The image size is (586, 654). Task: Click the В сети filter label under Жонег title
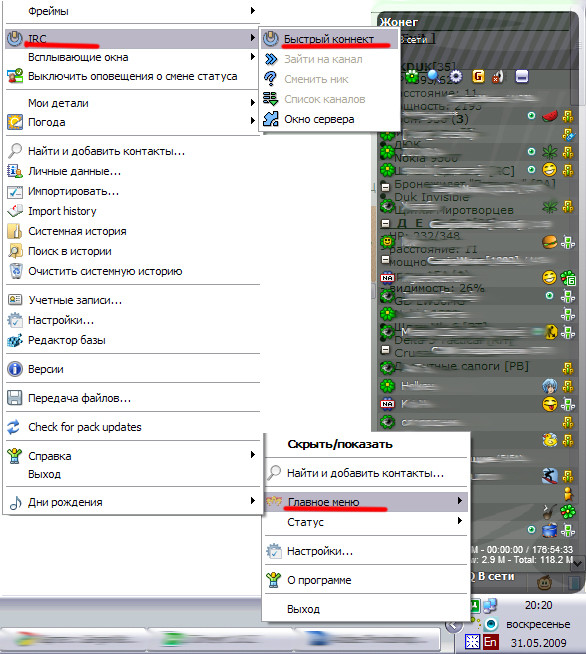tap(415, 40)
